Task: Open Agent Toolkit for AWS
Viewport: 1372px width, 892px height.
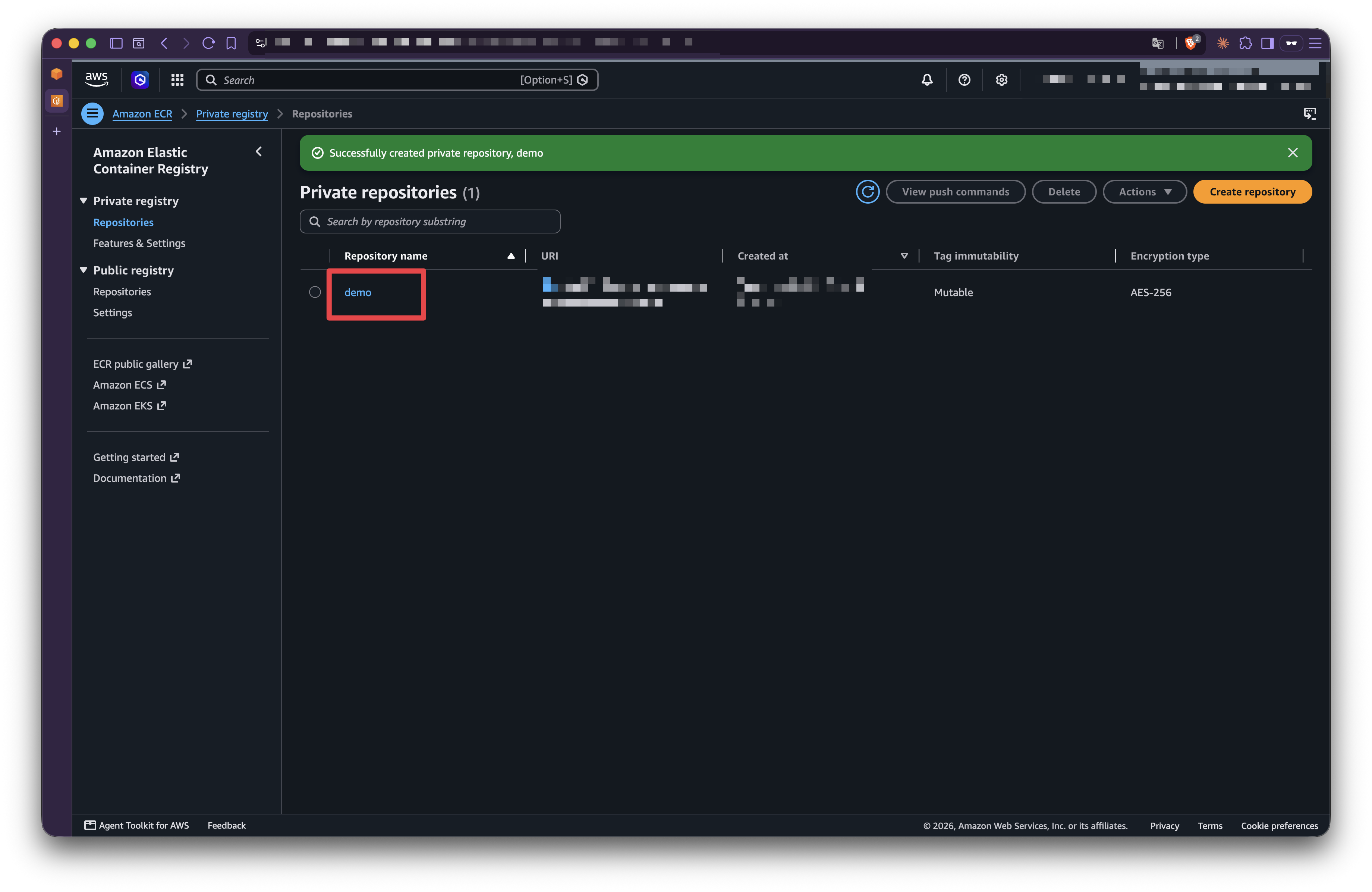Action: click(136, 826)
